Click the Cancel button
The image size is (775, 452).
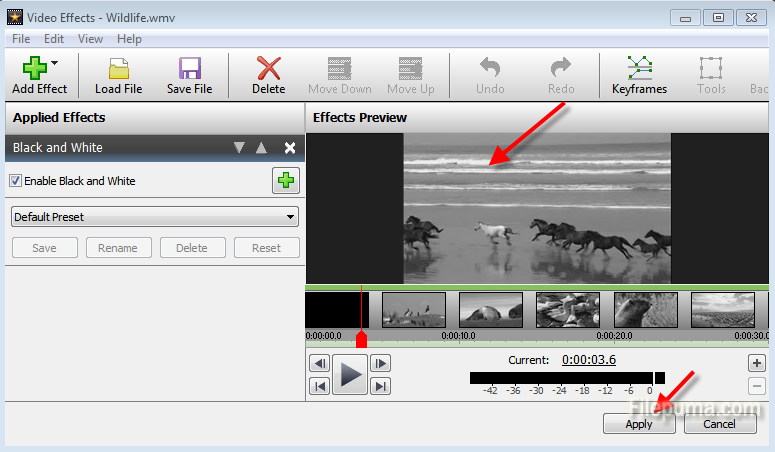click(719, 424)
